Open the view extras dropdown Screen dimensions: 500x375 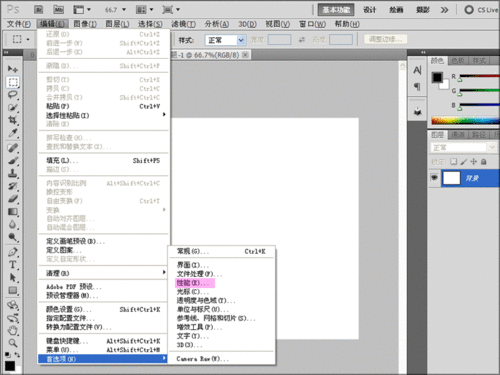tap(82, 10)
